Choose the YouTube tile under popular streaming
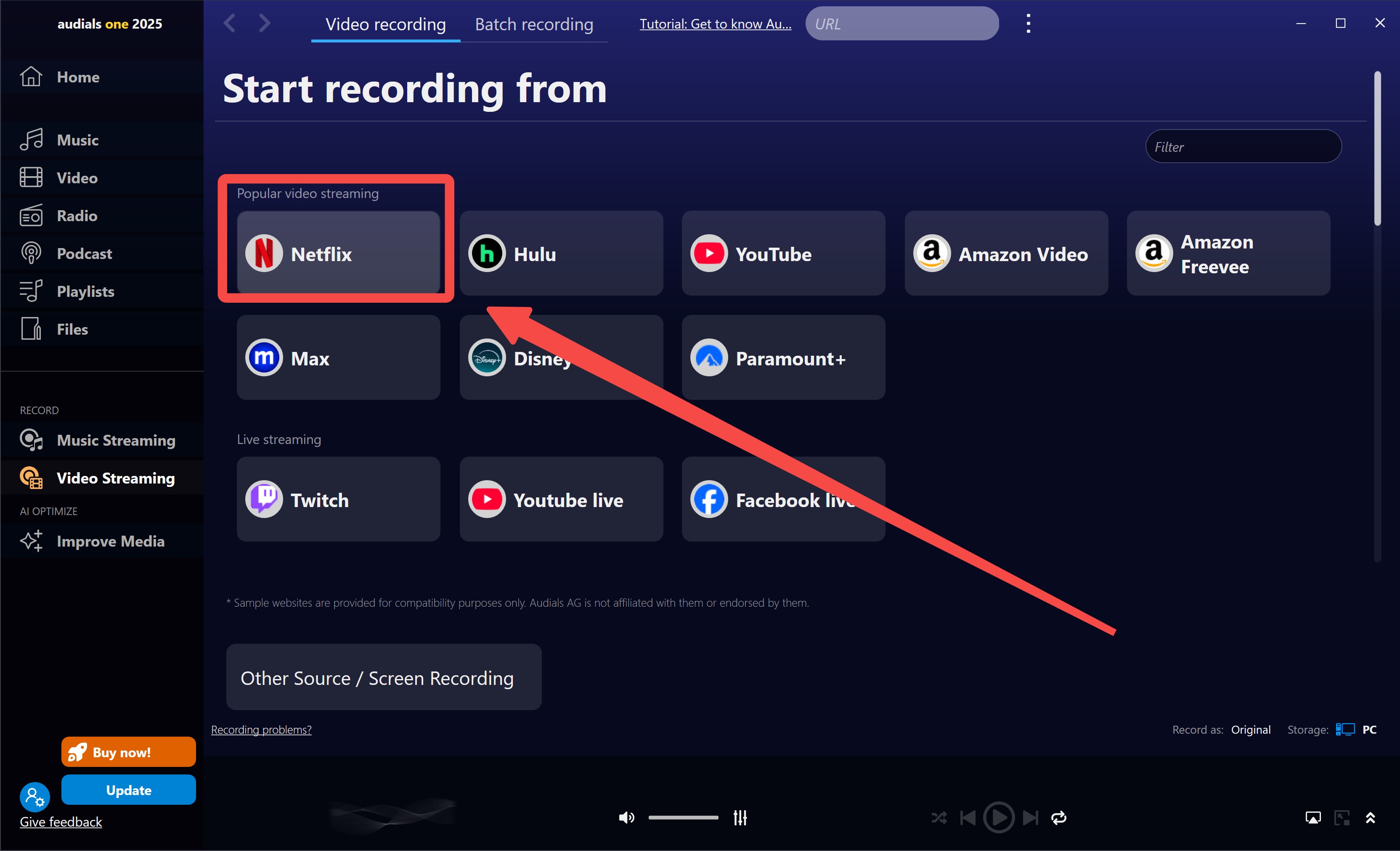This screenshot has width=1400, height=851. click(784, 253)
